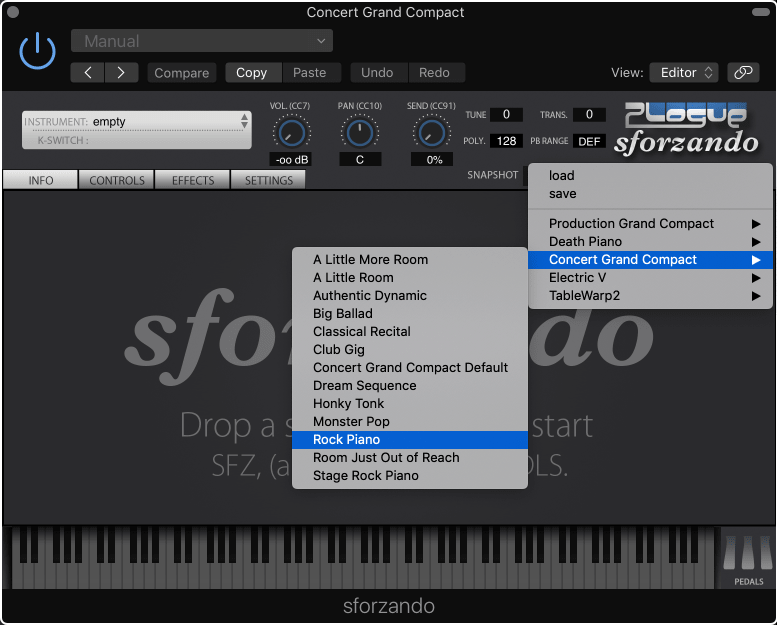Expand arrow beside Death Piano

tap(756, 241)
